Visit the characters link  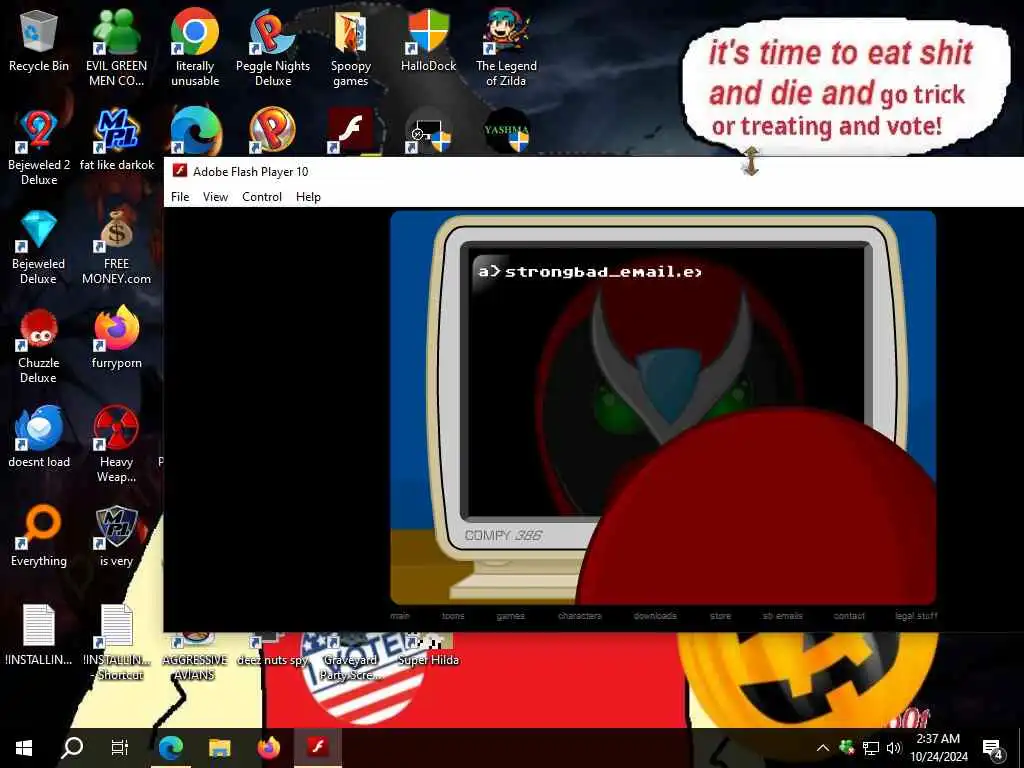pyautogui.click(x=580, y=616)
